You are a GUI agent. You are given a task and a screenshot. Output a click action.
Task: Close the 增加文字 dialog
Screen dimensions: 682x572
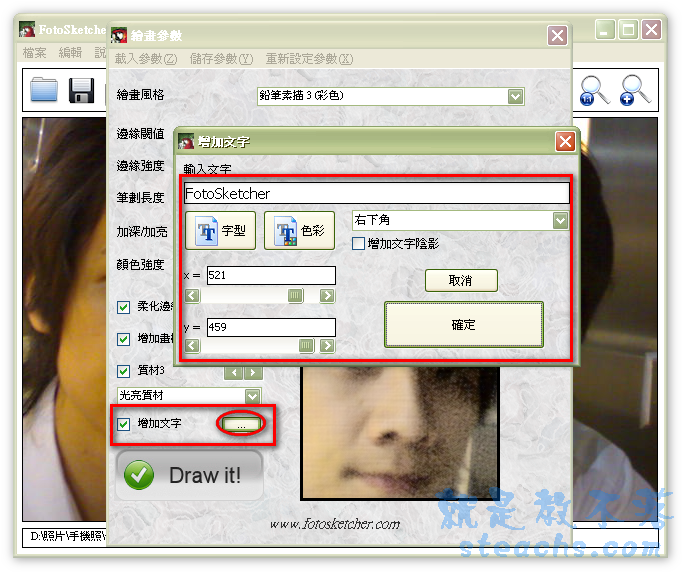click(x=565, y=141)
